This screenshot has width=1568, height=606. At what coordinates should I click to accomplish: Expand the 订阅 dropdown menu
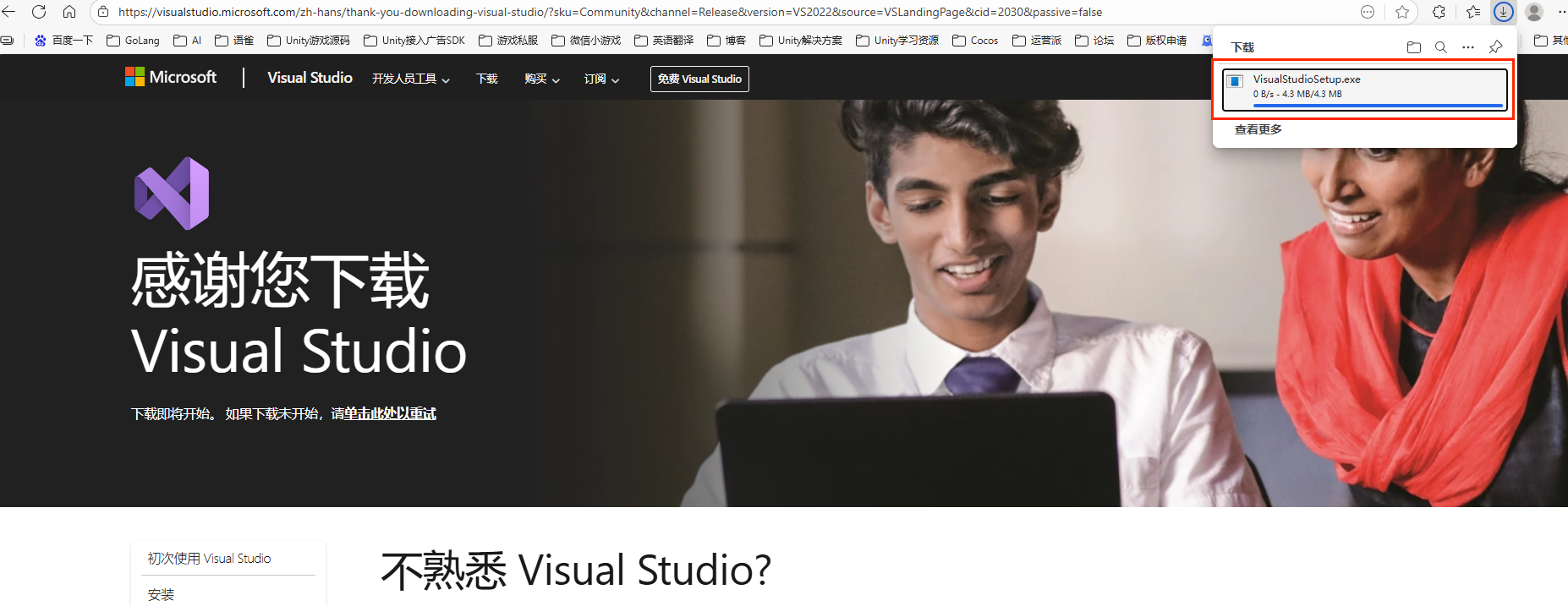pyautogui.click(x=601, y=79)
